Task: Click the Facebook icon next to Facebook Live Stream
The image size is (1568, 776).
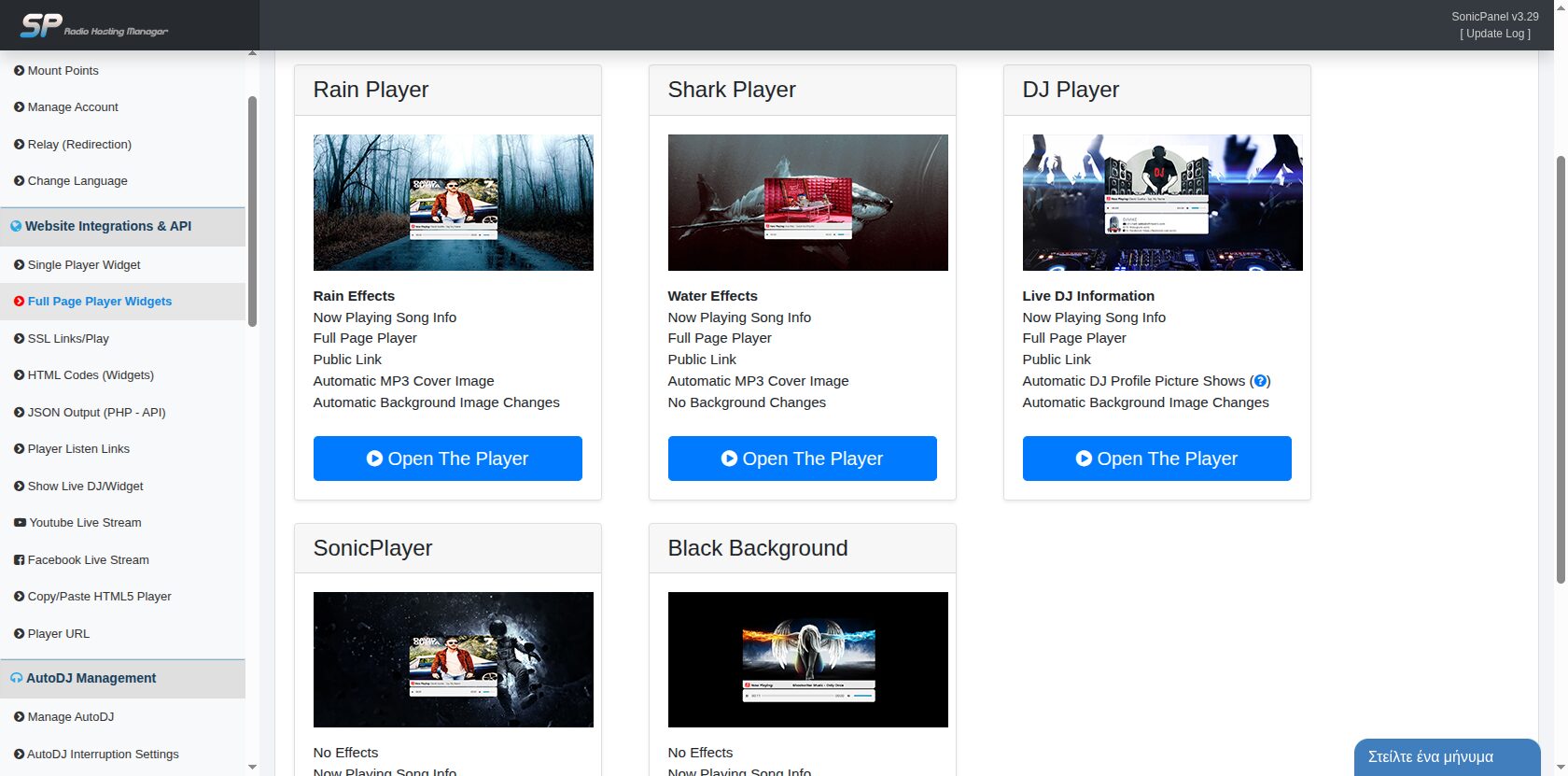Action: coord(20,560)
